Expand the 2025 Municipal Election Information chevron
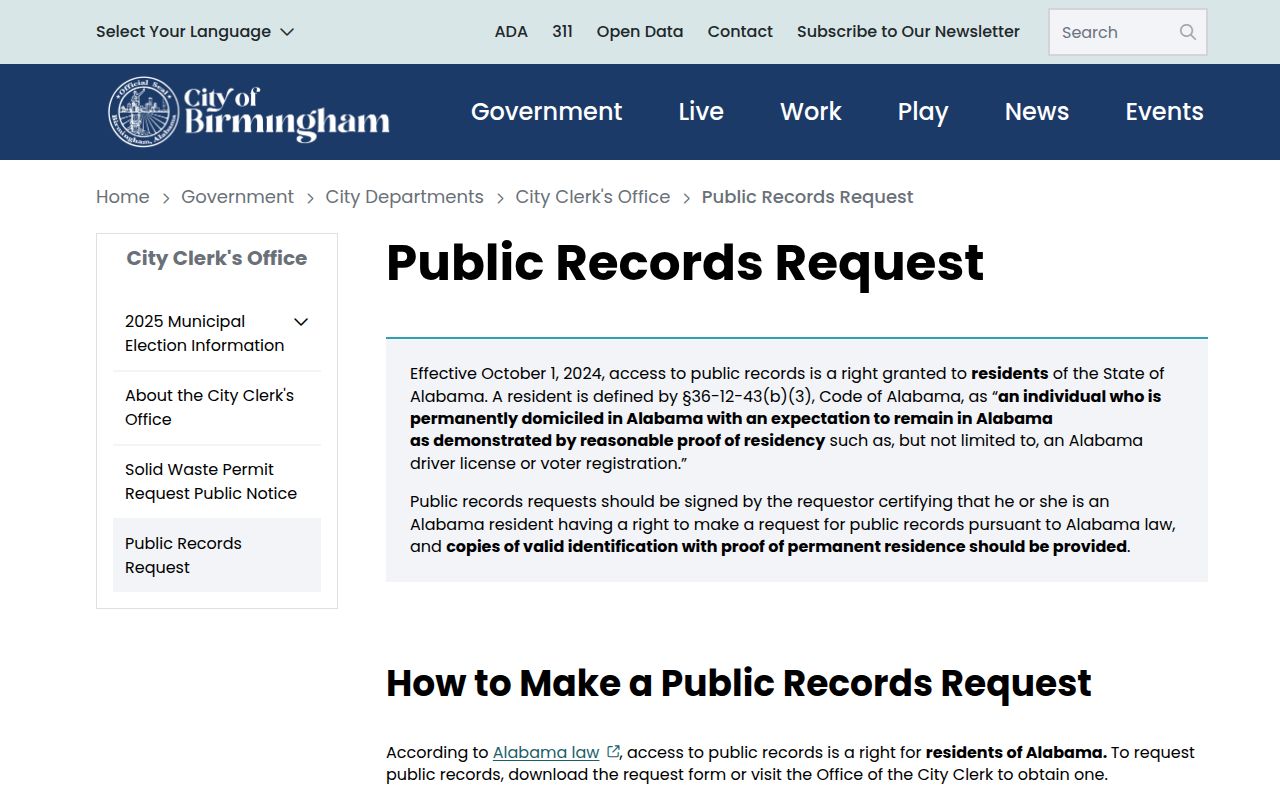Screen dimensions: 1280x800 pos(301,322)
